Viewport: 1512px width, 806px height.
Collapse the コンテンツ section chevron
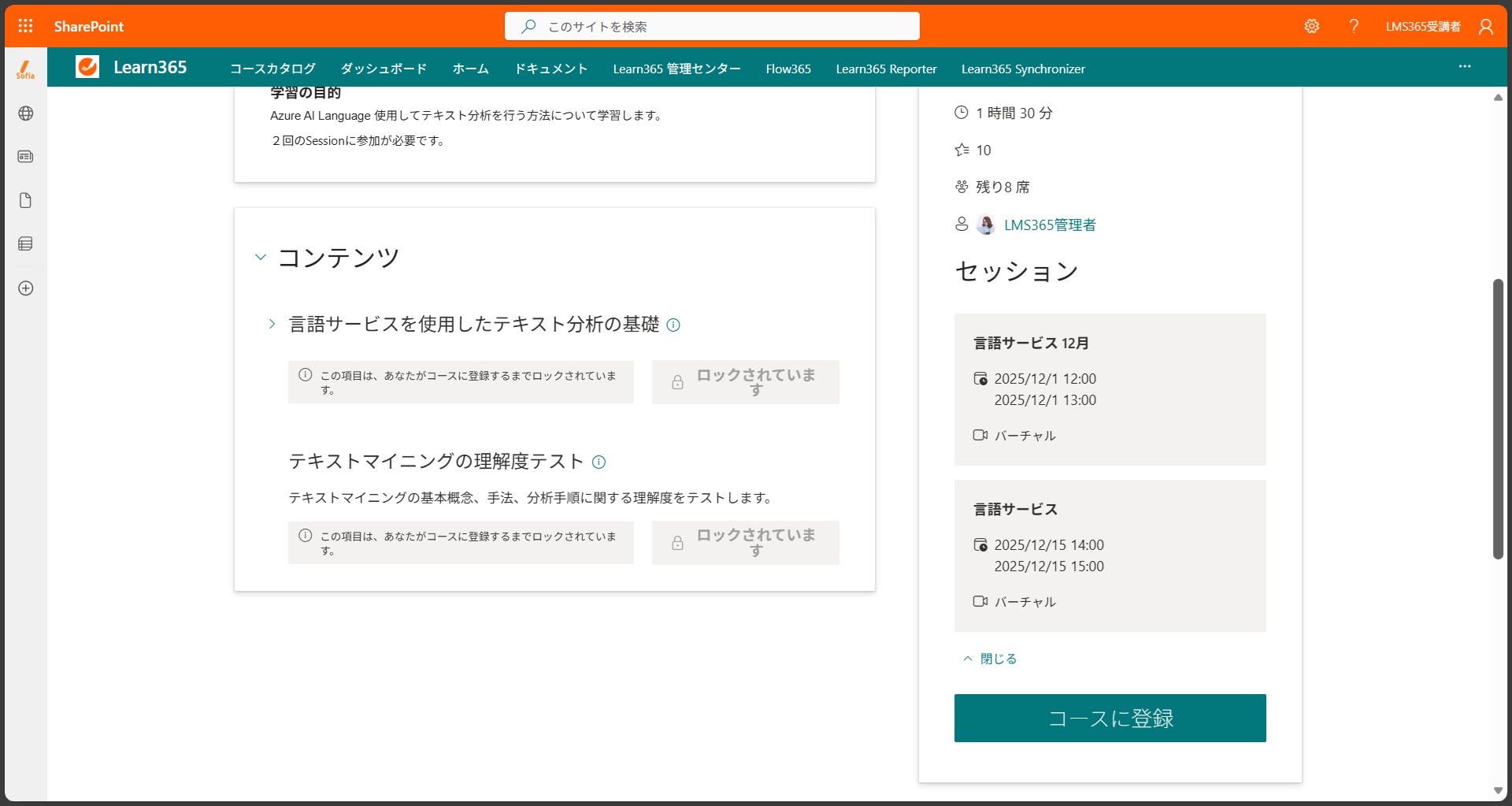point(261,258)
